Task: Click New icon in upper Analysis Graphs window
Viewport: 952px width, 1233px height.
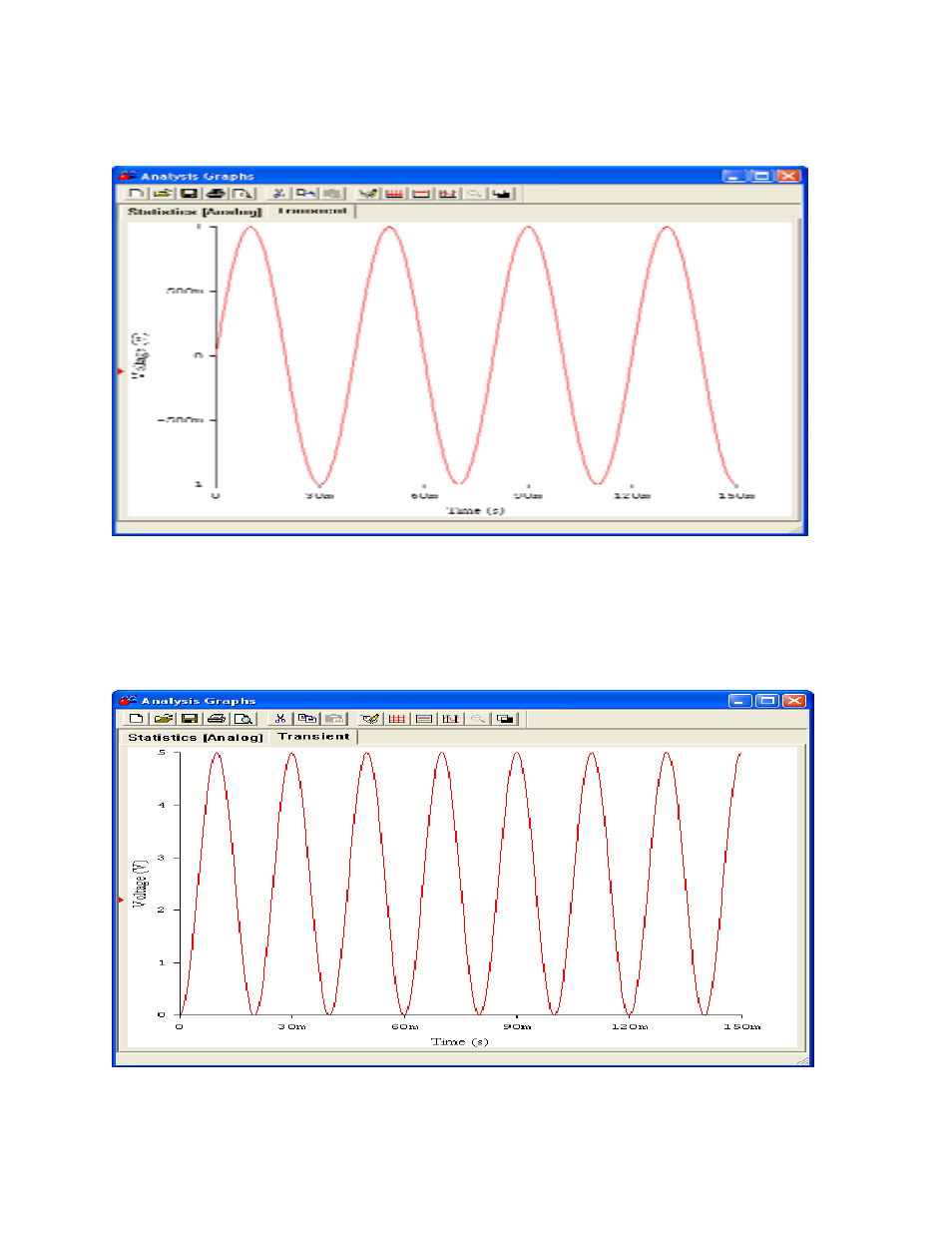Action: pos(137,194)
